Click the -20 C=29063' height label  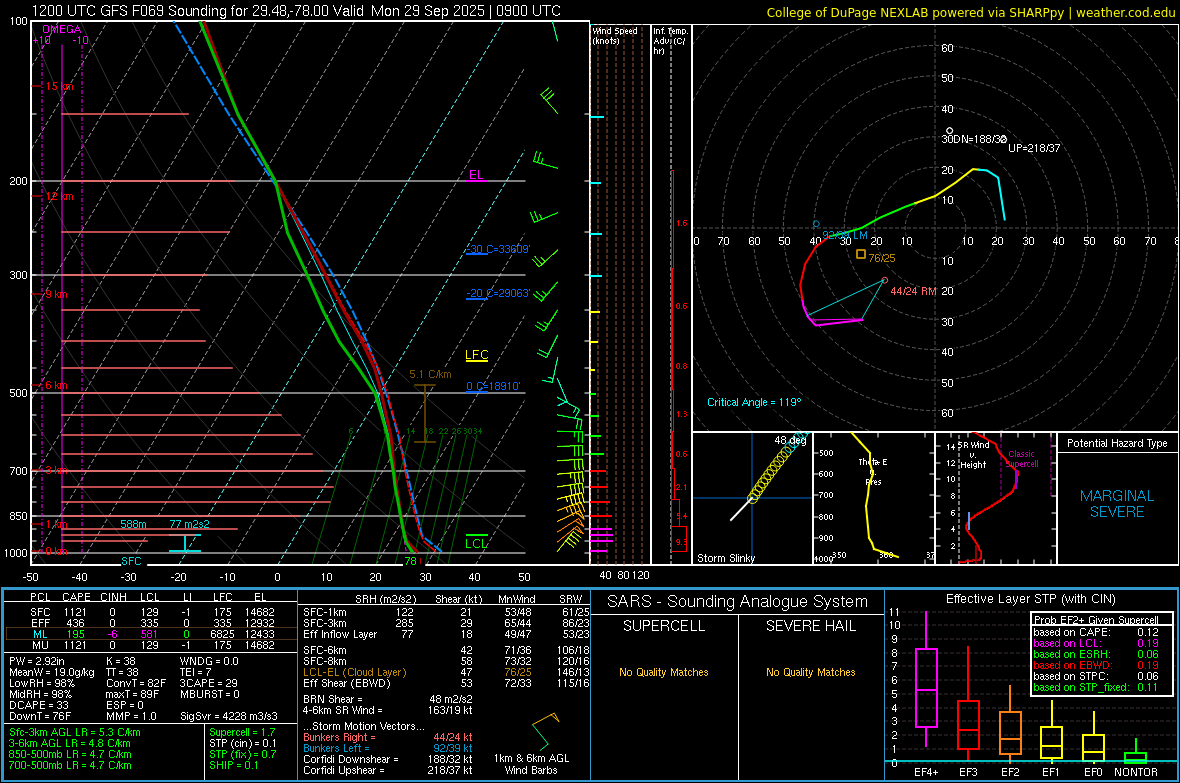click(x=498, y=293)
